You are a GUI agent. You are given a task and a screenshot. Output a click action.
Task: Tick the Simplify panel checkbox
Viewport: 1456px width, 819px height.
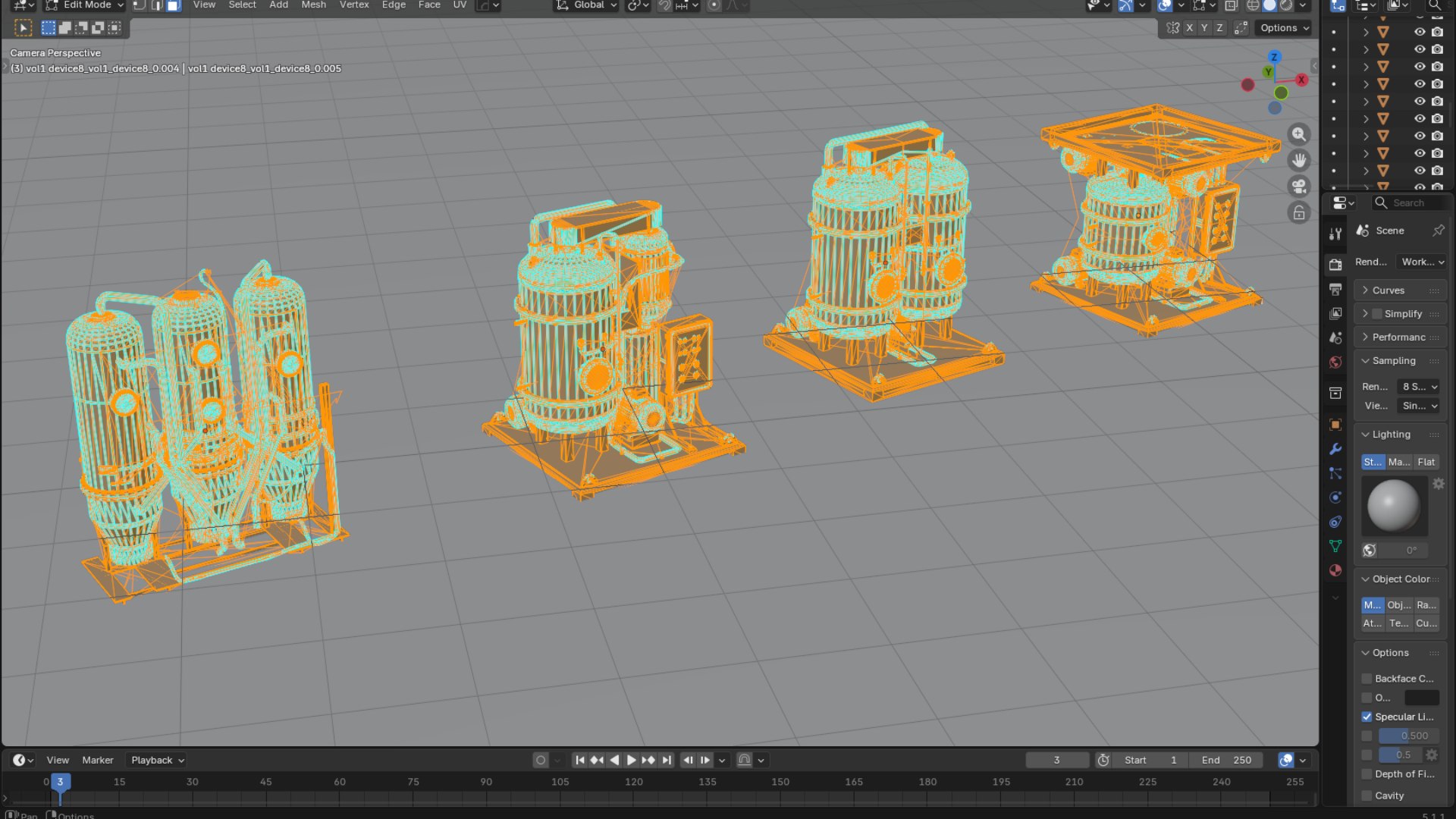pyautogui.click(x=1377, y=314)
